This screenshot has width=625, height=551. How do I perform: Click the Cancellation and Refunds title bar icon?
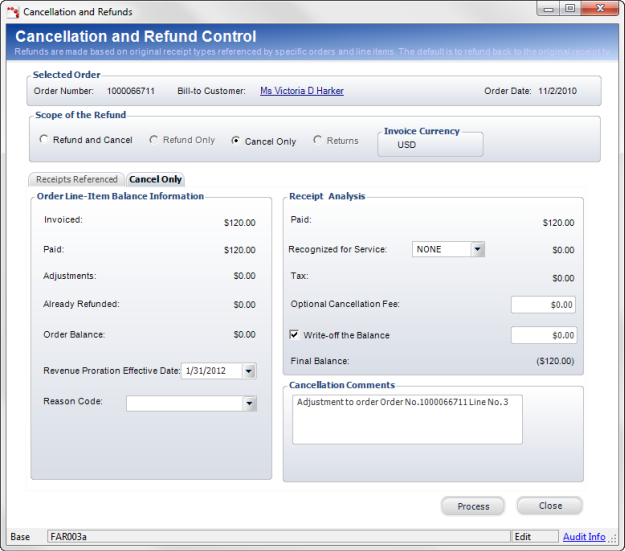(x=13, y=12)
